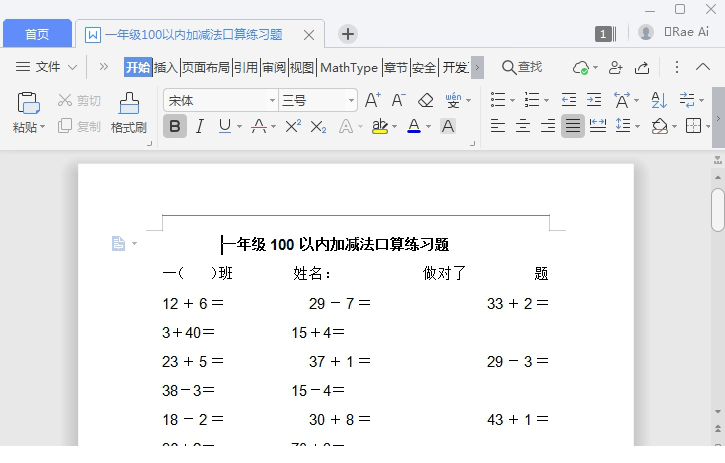Click the share export icon

point(642,68)
